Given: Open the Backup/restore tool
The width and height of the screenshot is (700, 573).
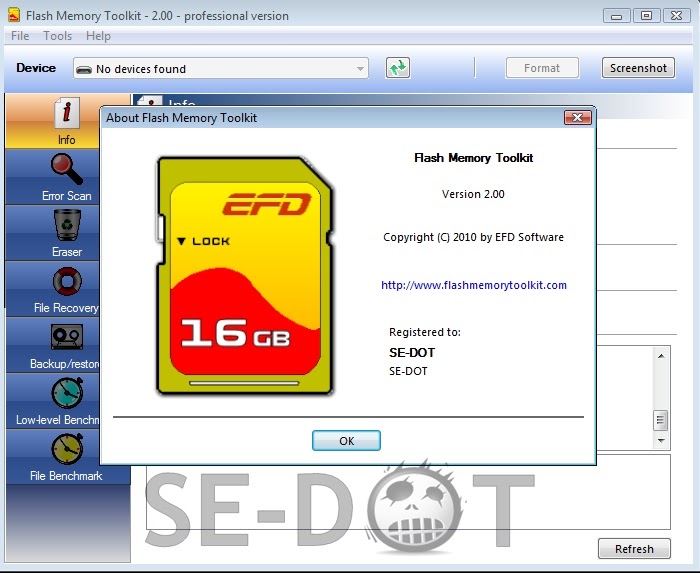Looking at the screenshot, I should pyautogui.click(x=53, y=345).
